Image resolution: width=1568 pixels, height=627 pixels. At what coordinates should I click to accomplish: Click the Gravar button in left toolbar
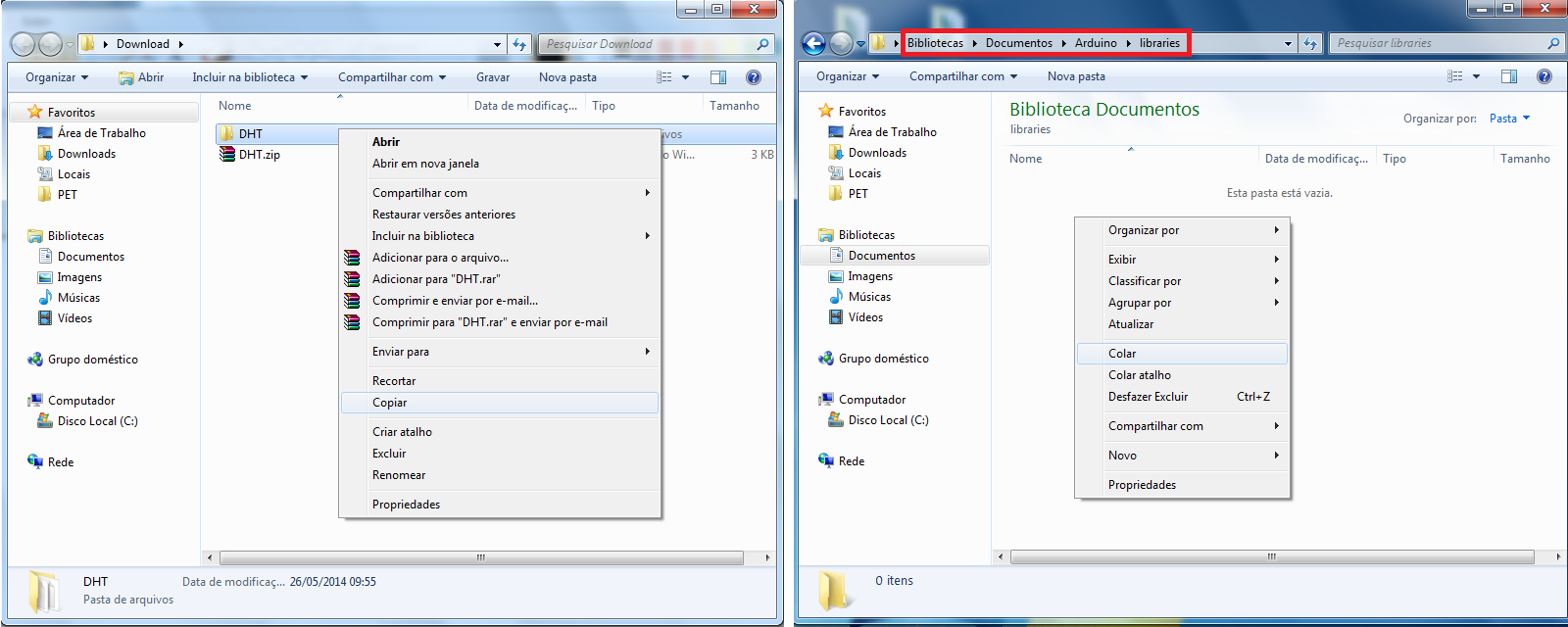[492, 77]
